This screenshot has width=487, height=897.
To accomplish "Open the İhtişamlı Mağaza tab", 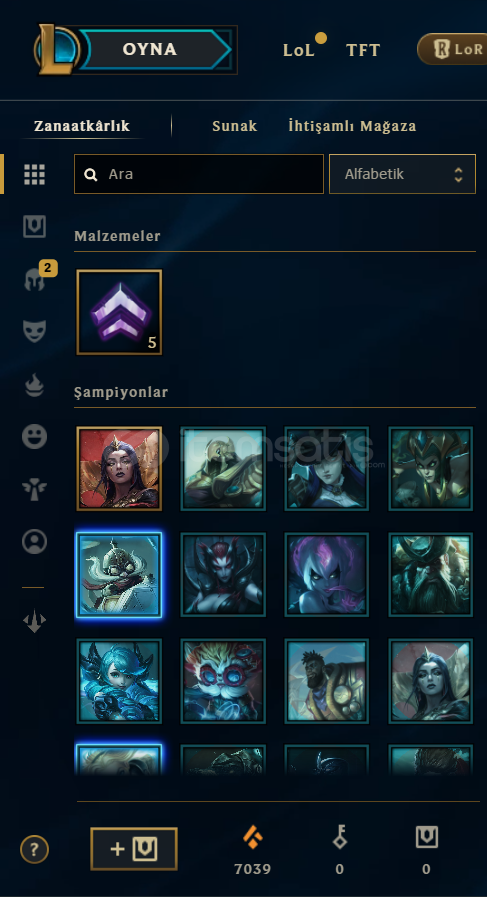I will pyautogui.click(x=352, y=126).
